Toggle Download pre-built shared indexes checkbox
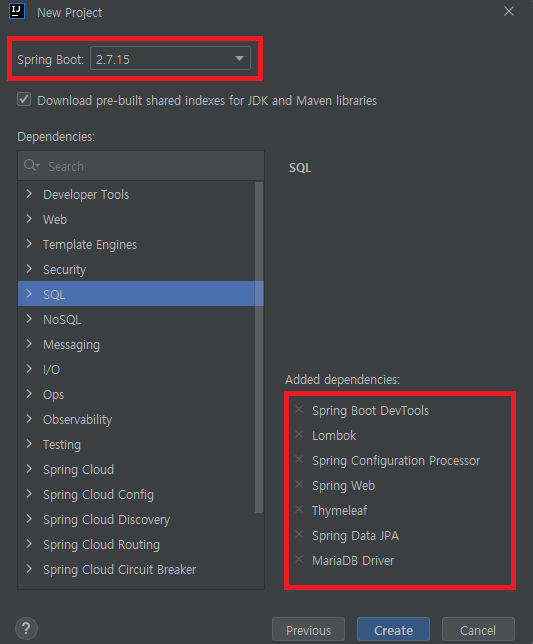Image resolution: width=533 pixels, height=644 pixels. point(24,99)
